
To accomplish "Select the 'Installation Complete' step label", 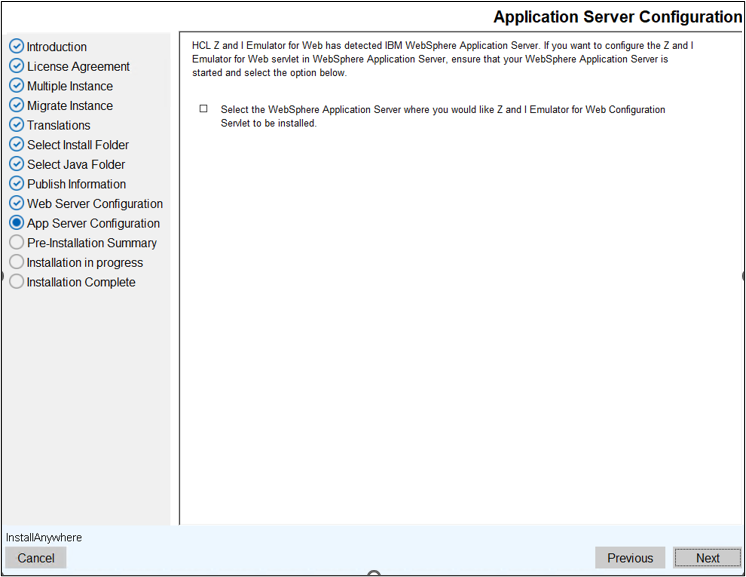I will coord(81,282).
